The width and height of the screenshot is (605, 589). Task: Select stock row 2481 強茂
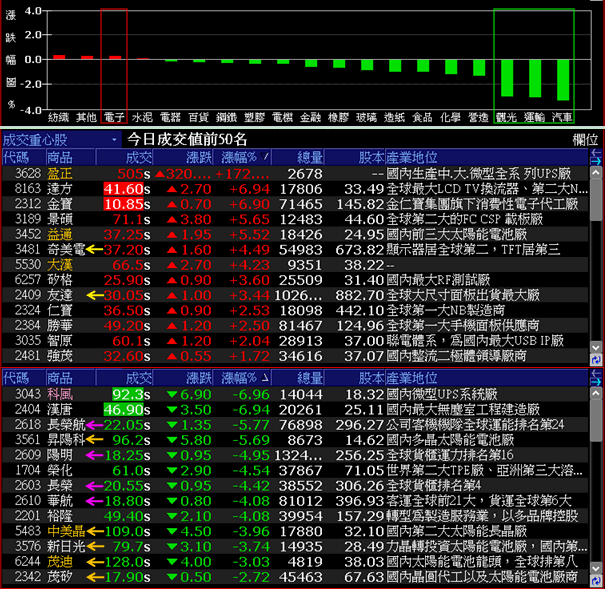point(295,356)
